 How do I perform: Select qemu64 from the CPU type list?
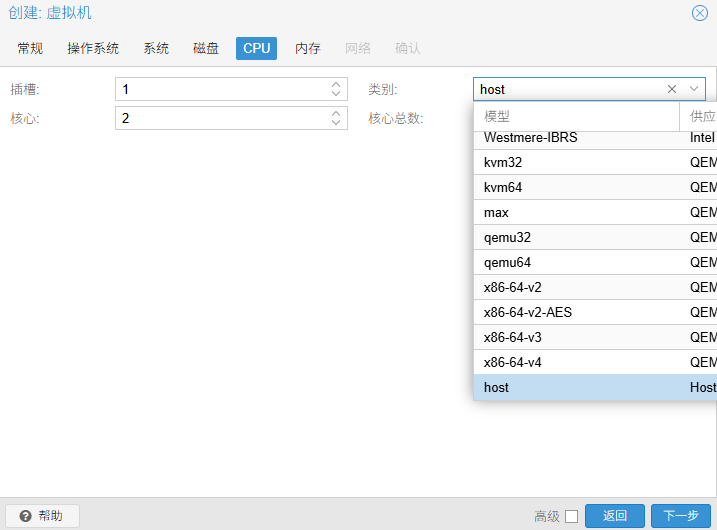tap(507, 262)
